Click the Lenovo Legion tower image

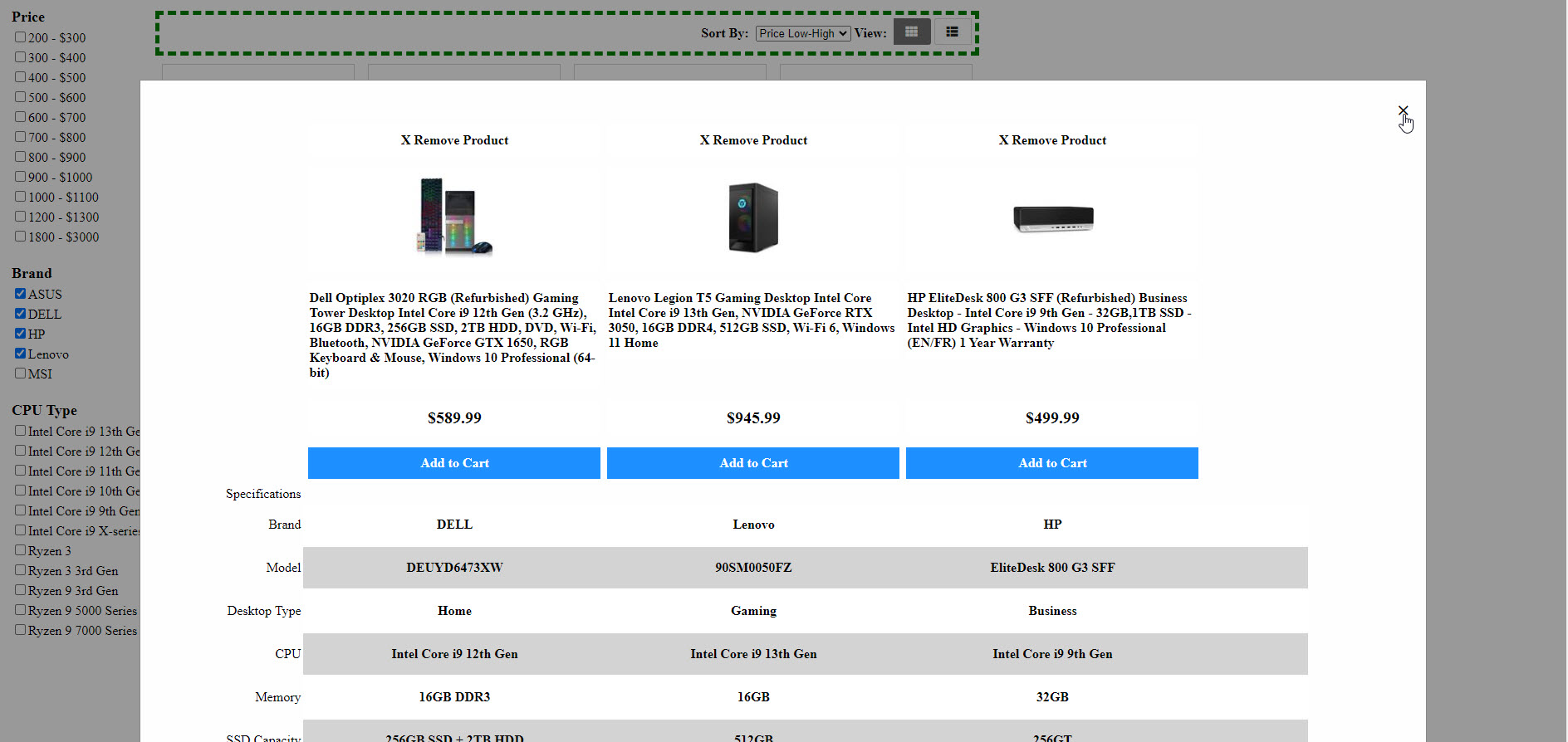(x=753, y=217)
